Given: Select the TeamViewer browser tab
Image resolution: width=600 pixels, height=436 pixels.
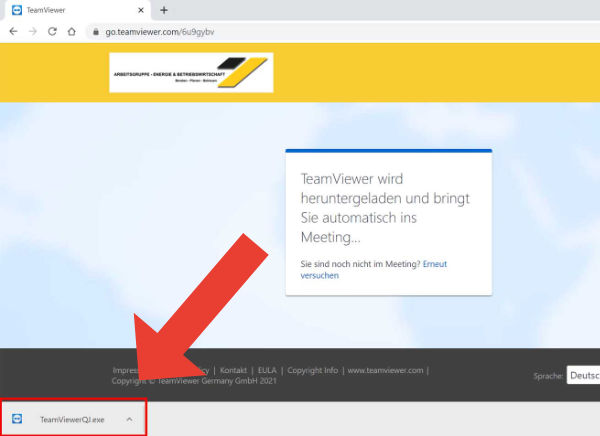Looking at the screenshot, I should point(78,10).
